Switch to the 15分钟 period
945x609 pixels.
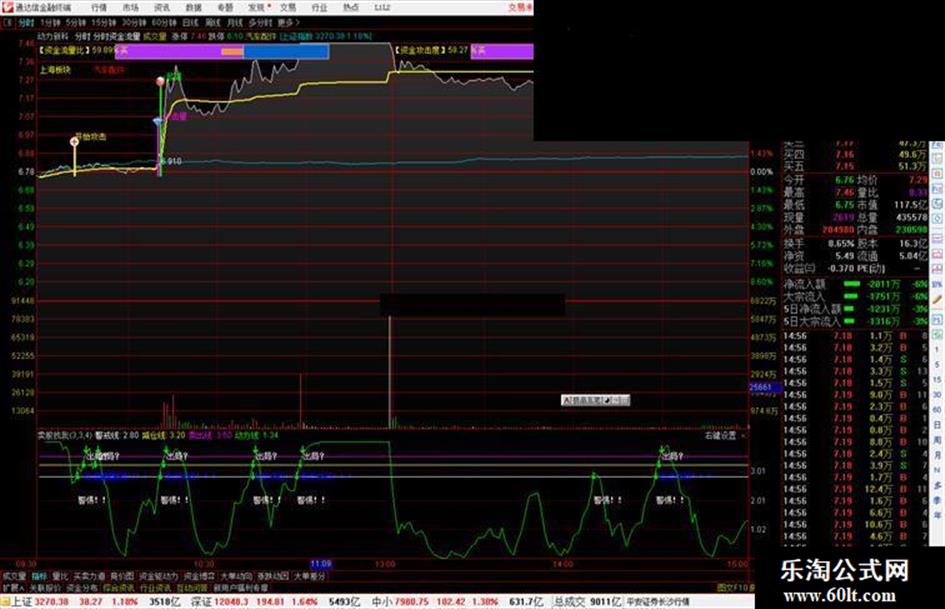tap(104, 23)
